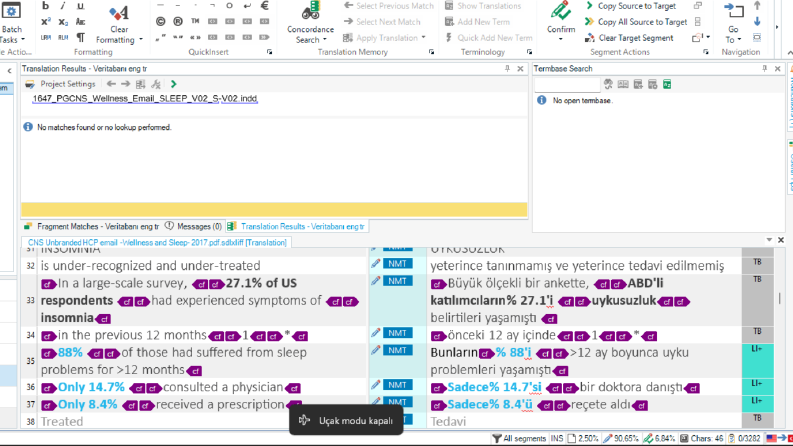Insert degree symbol from QuickInsert
Viewport: 793px width, 446px height.
[x=230, y=6]
